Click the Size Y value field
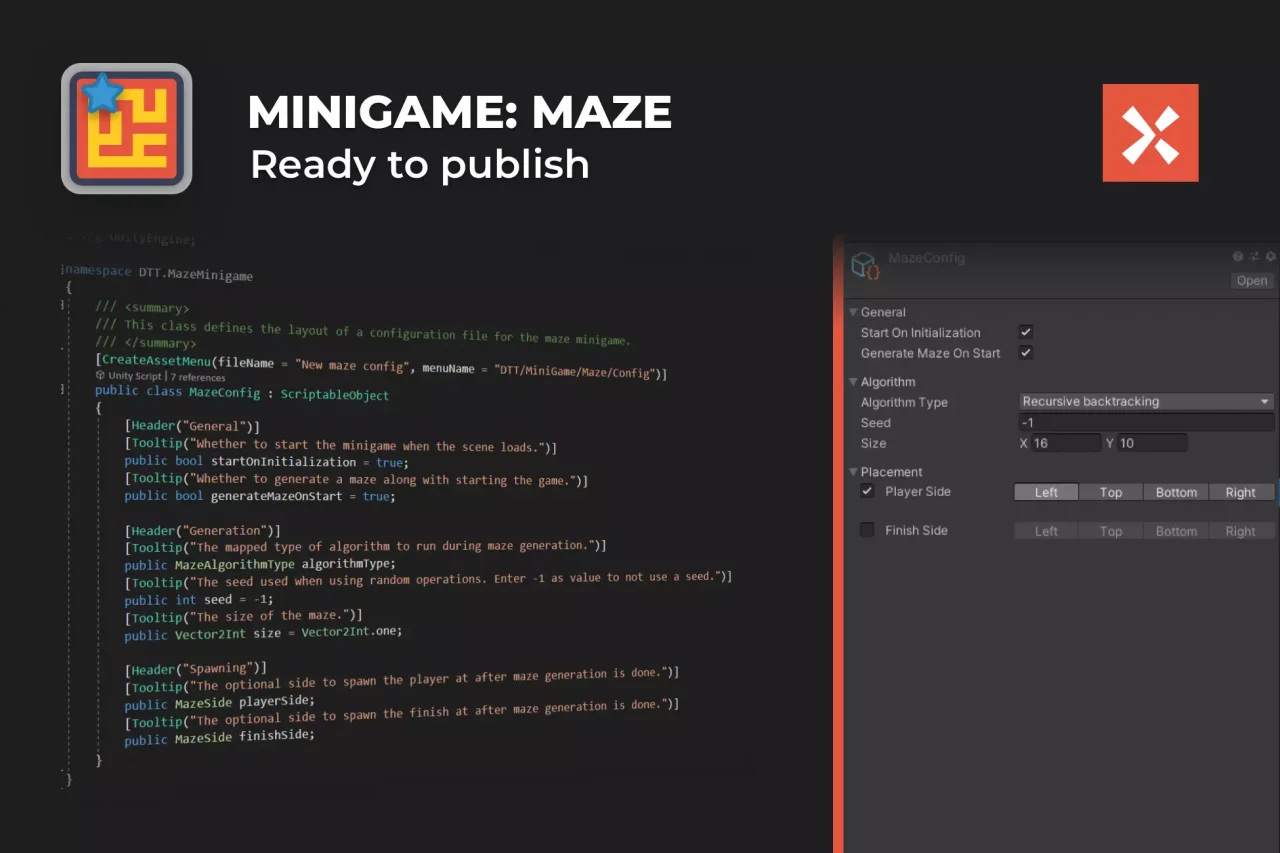The height and width of the screenshot is (853, 1280). tap(1153, 443)
